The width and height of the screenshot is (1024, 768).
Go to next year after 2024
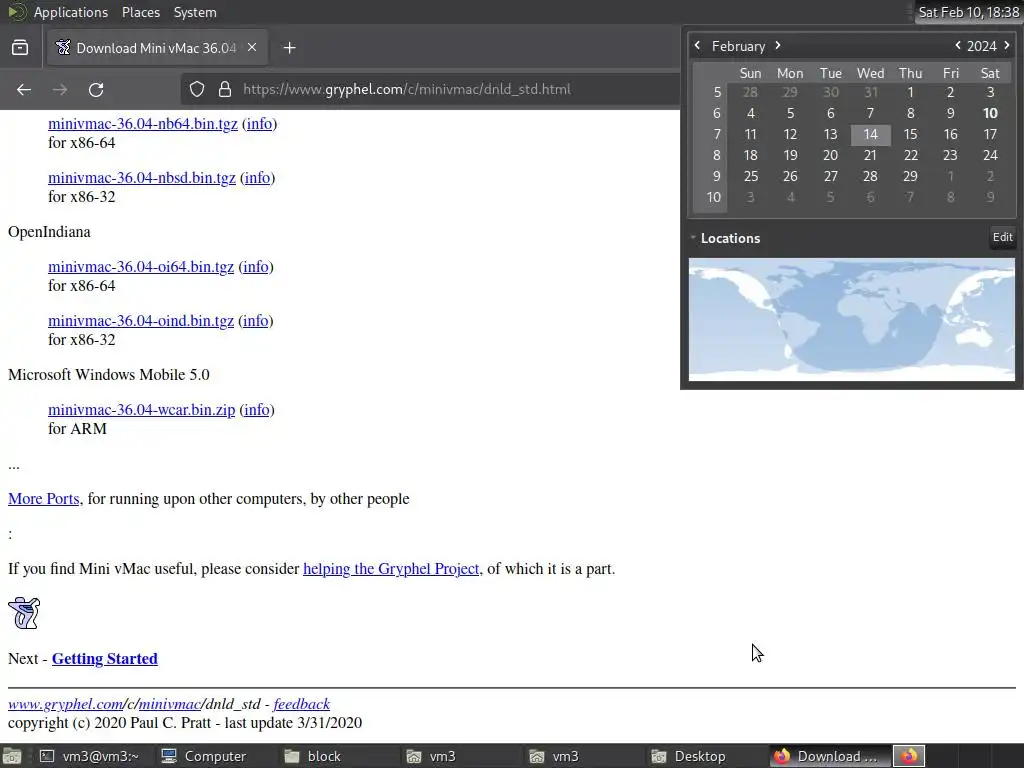pyautogui.click(x=1007, y=45)
